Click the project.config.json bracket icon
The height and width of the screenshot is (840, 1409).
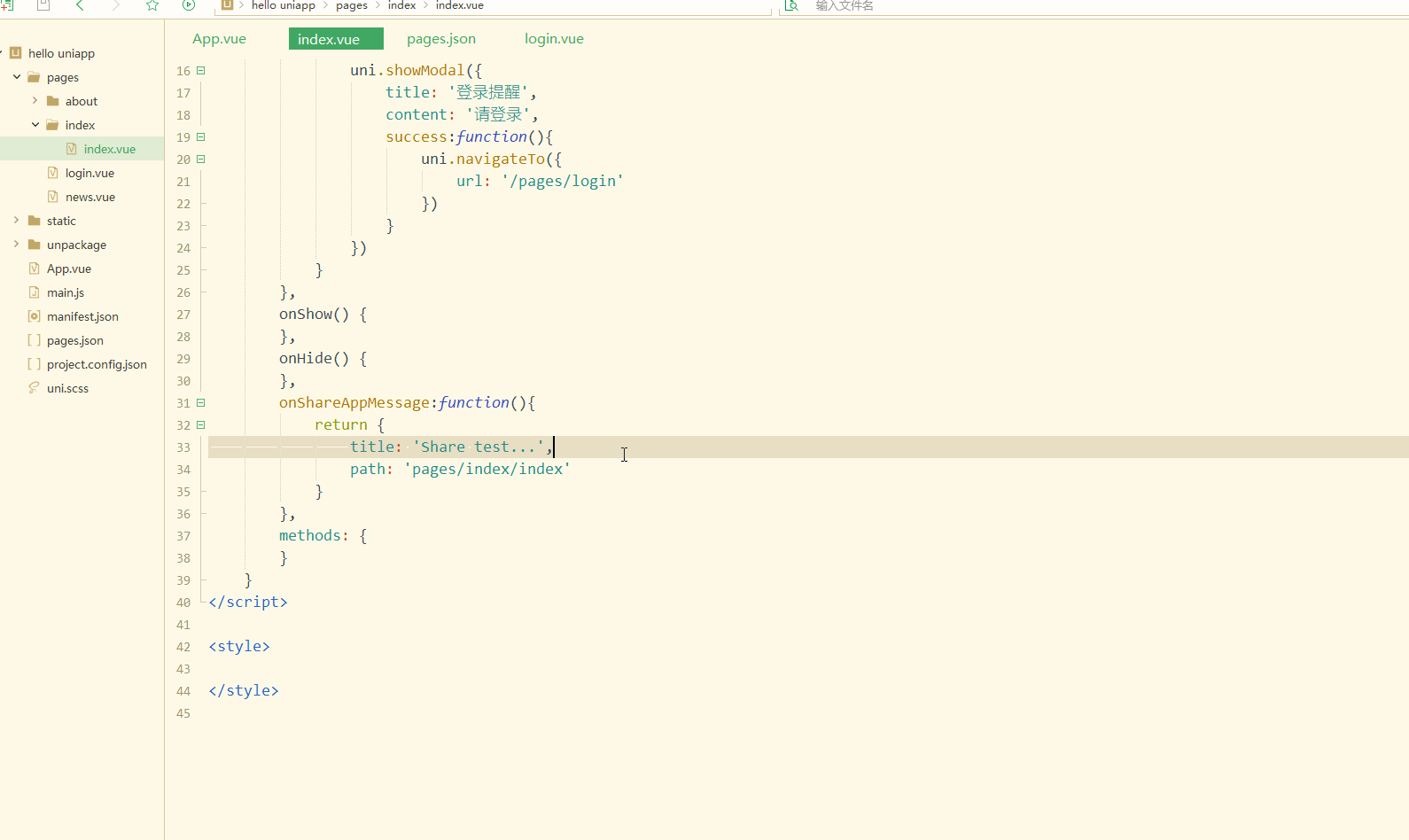35,364
